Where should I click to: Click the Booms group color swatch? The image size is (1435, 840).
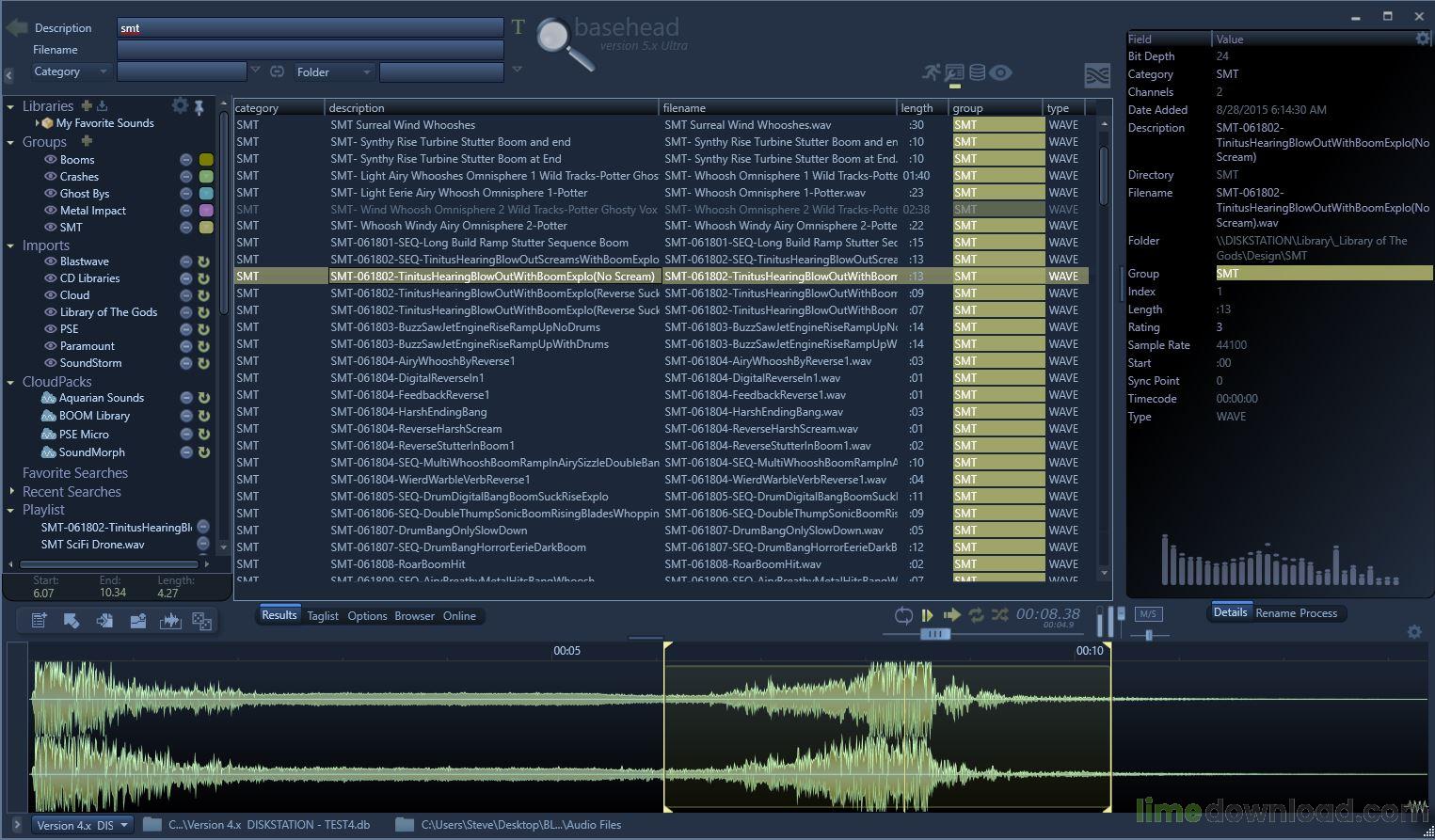coord(206,160)
